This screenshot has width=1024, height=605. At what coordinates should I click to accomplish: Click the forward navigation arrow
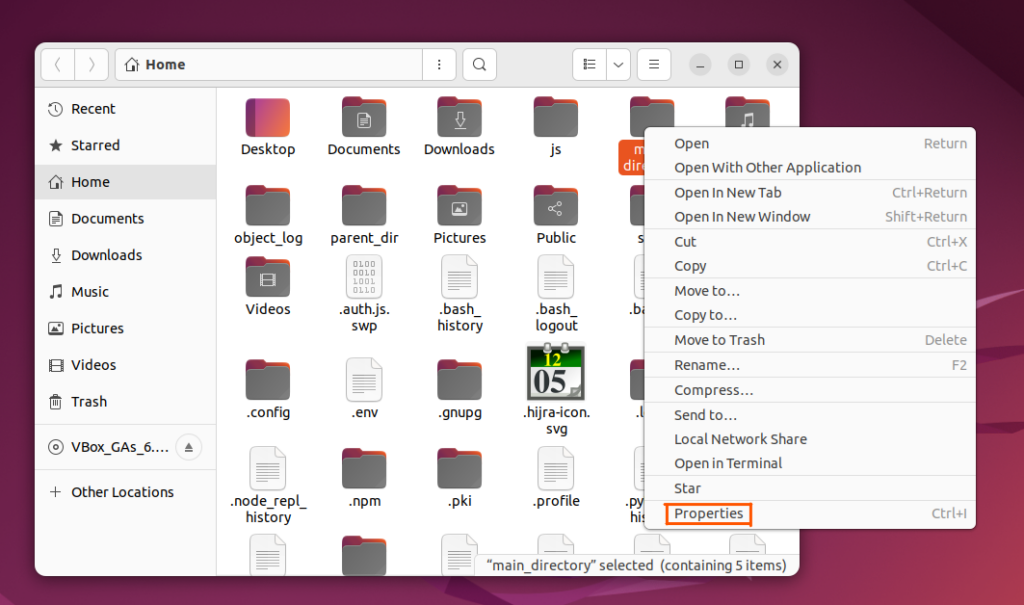pos(91,64)
